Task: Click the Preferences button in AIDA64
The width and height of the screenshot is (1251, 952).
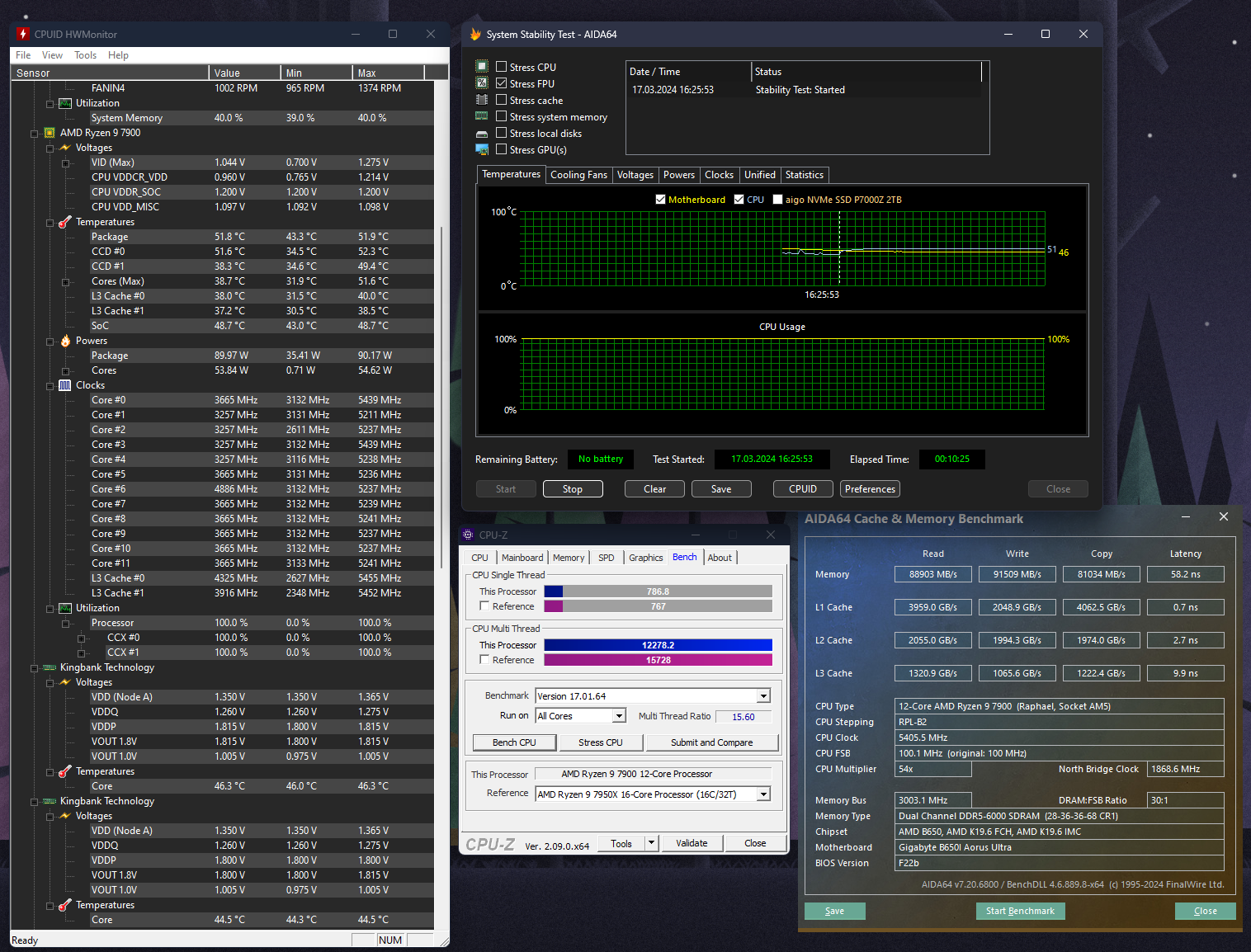Action: 870,489
